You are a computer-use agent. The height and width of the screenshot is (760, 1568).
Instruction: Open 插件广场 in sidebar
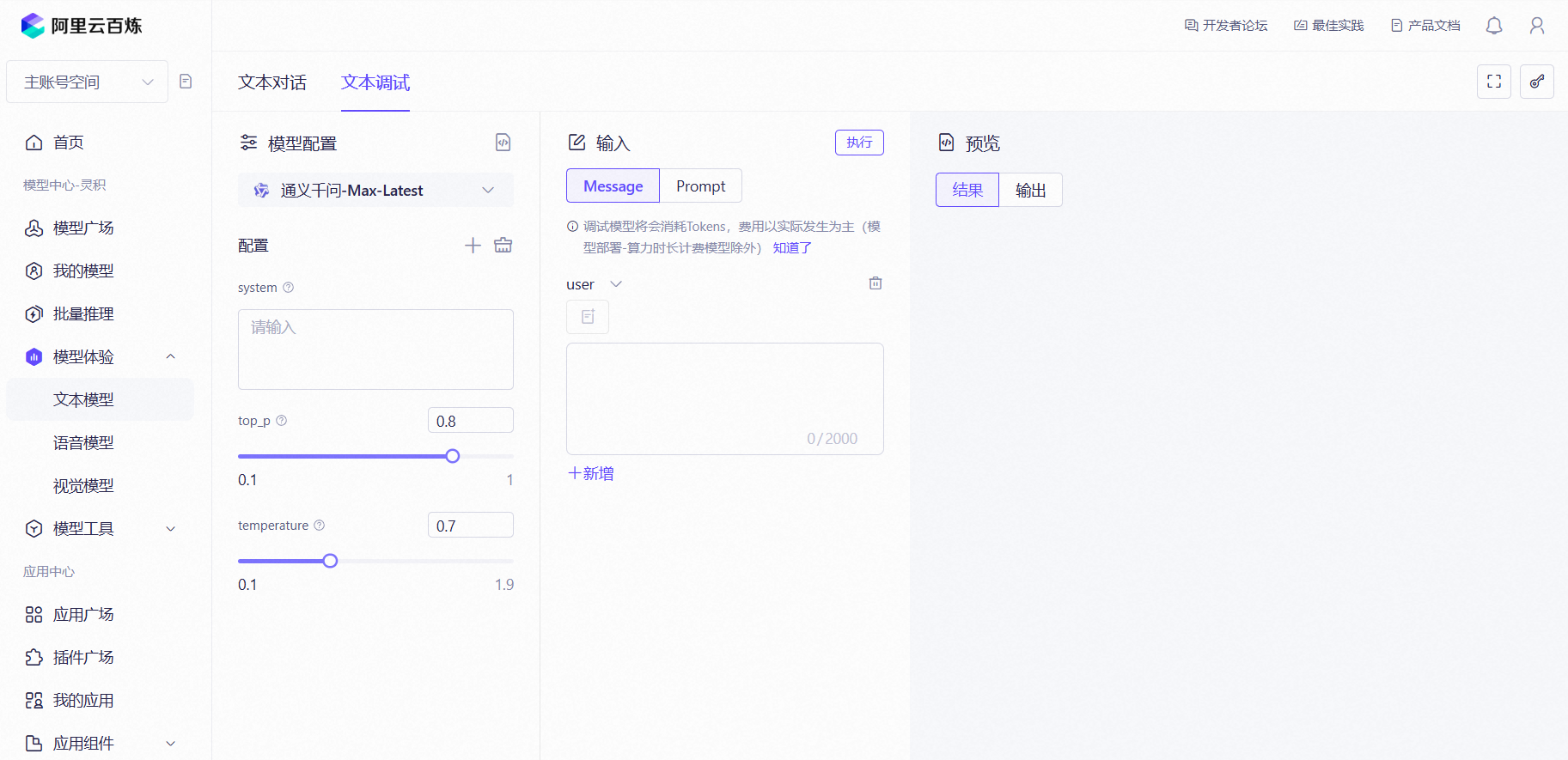[x=83, y=658]
